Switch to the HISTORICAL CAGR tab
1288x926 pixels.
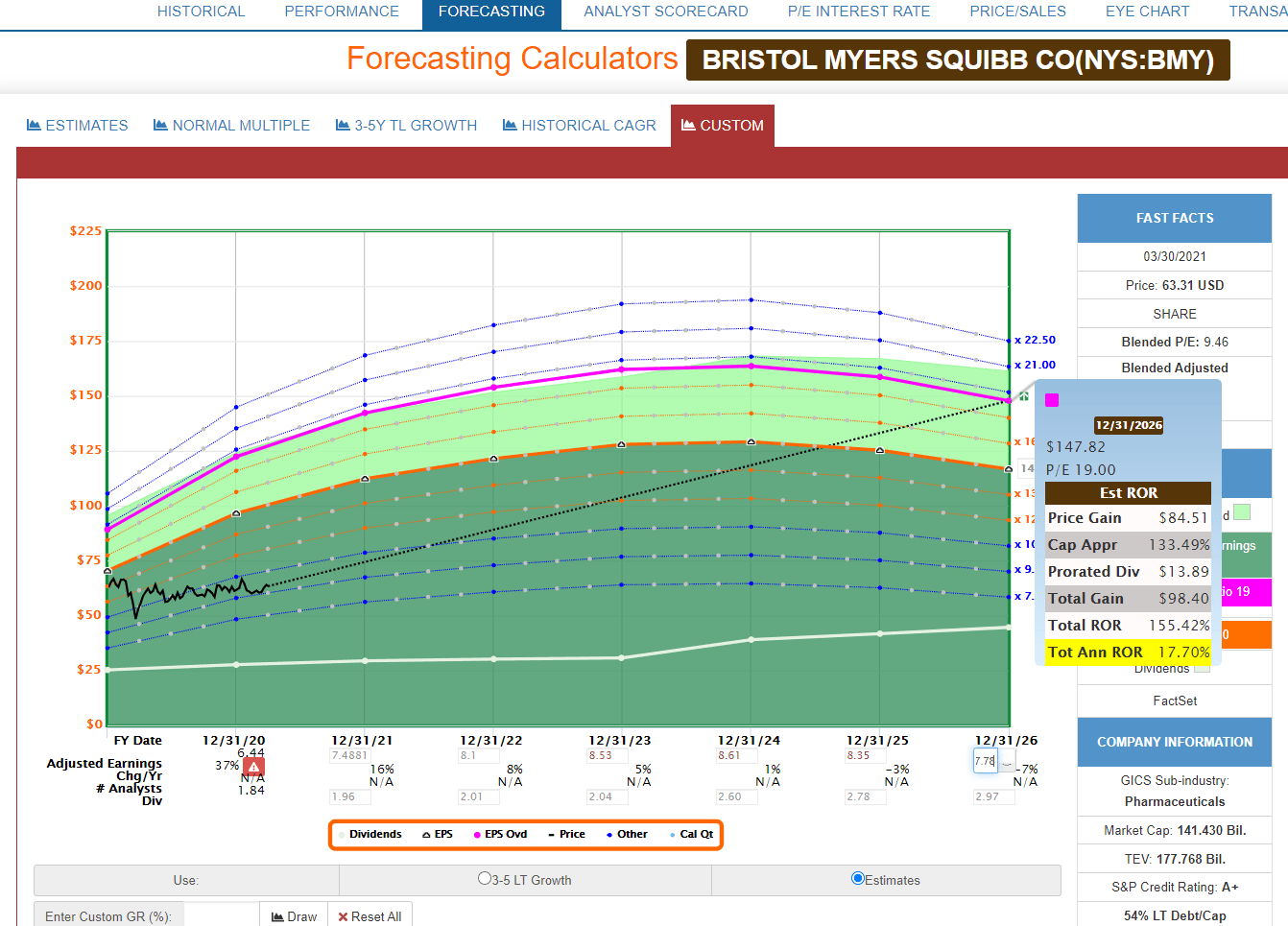580,126
